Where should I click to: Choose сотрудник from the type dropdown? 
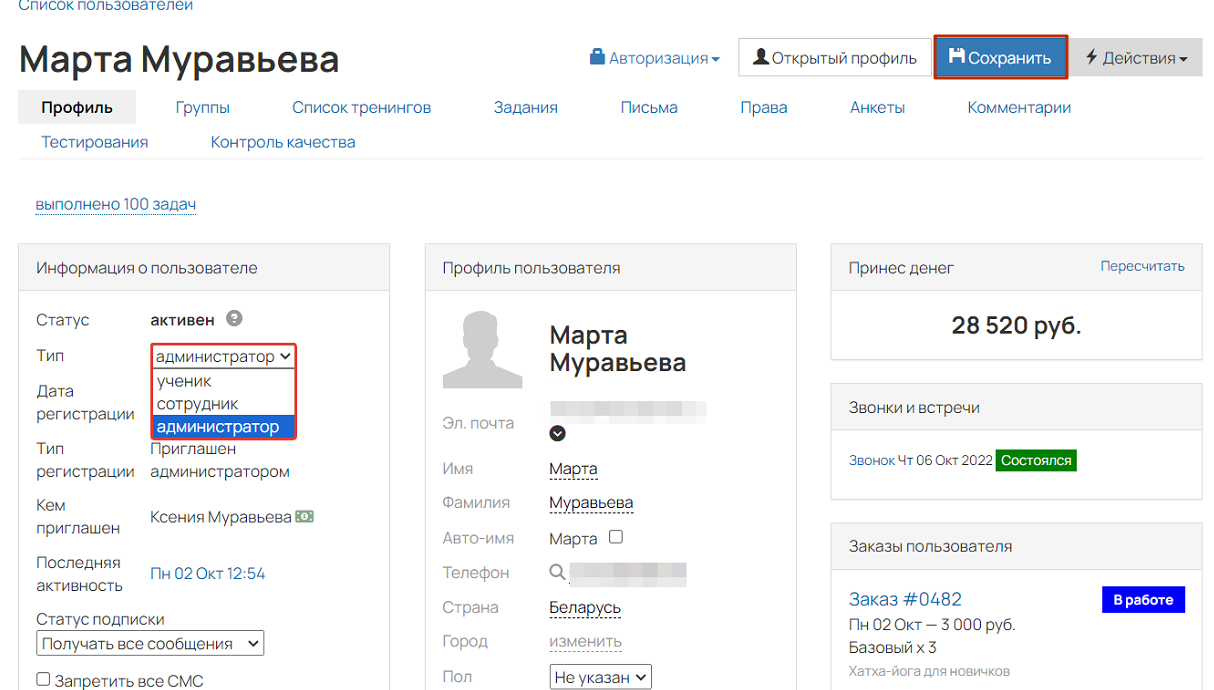point(197,404)
